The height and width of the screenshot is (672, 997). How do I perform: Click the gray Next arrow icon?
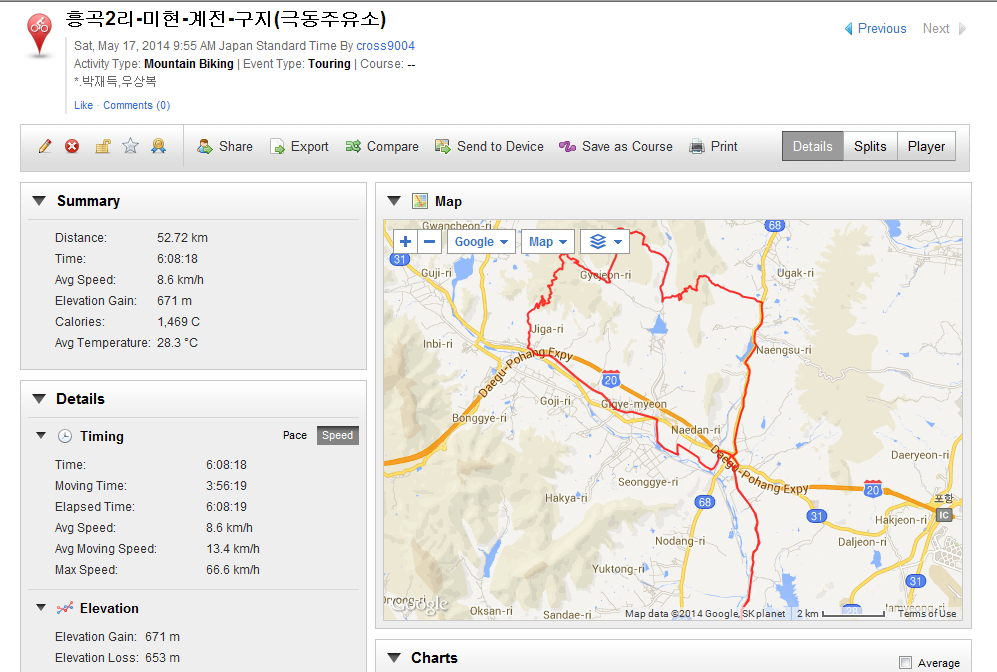tap(962, 29)
